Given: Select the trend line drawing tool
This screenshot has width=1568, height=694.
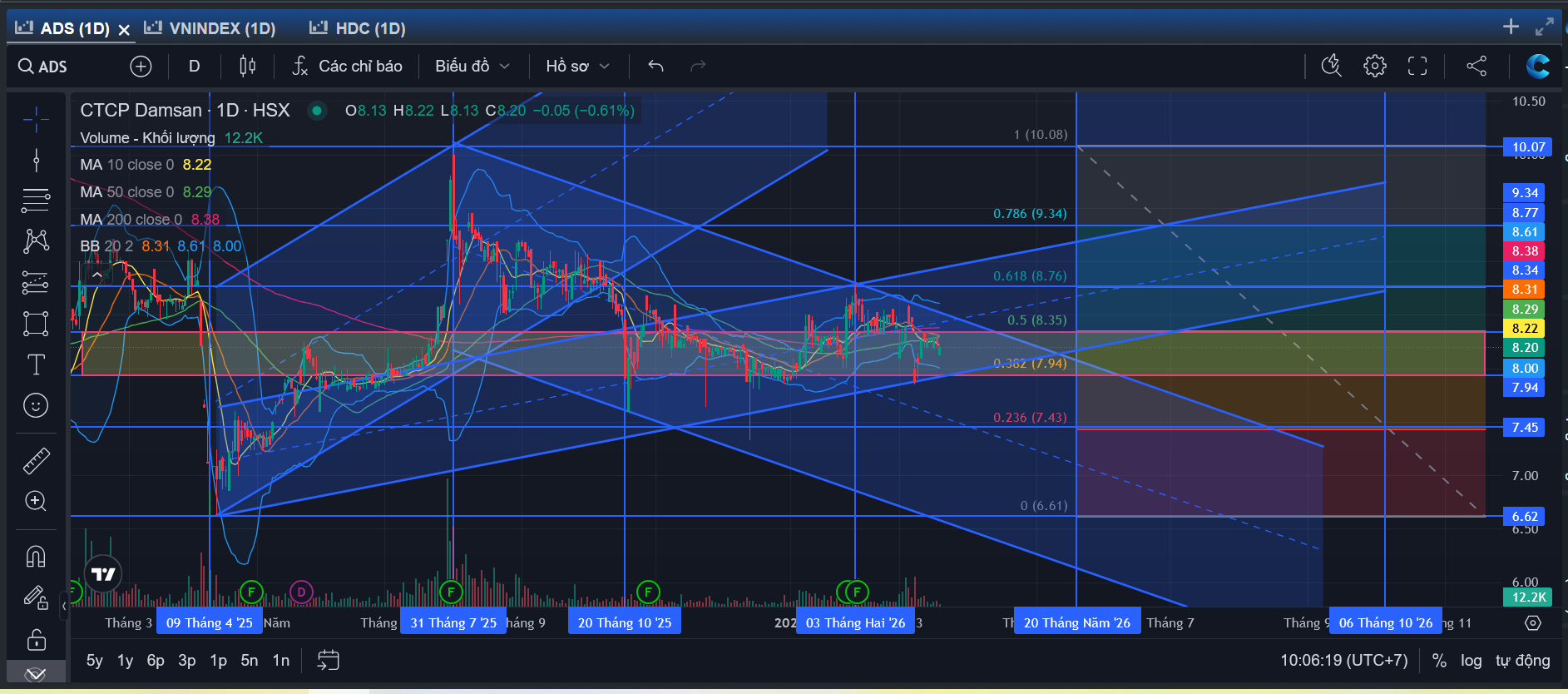Looking at the screenshot, I should (x=36, y=159).
